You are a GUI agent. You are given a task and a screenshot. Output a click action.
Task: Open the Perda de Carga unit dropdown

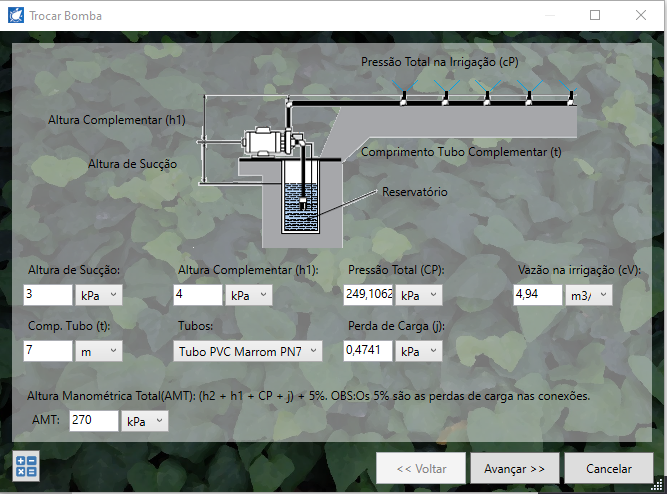tap(420, 351)
